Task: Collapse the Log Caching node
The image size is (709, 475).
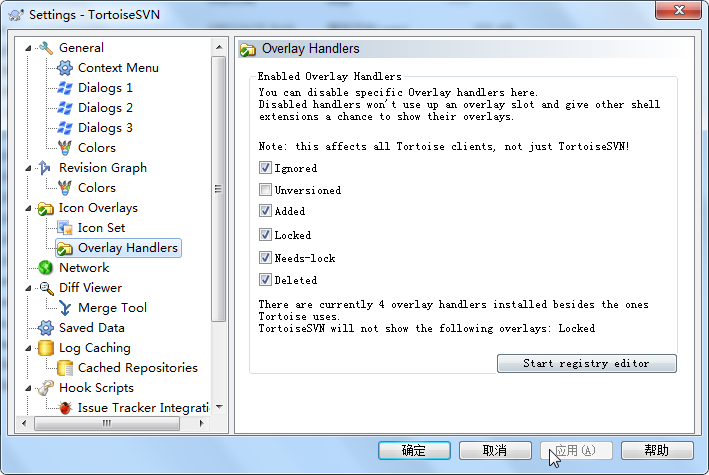Action: 28,348
